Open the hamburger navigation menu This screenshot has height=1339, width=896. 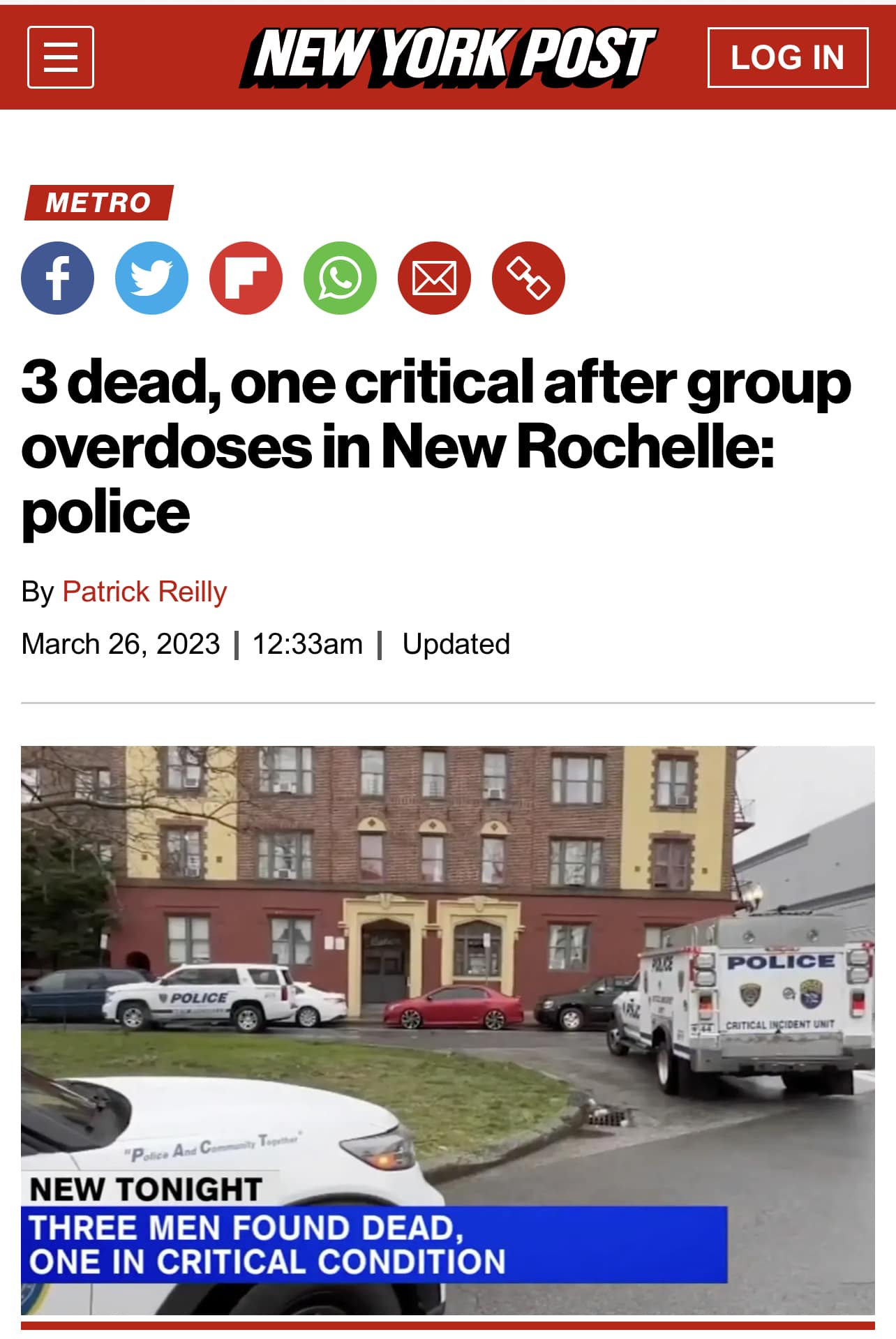61,57
